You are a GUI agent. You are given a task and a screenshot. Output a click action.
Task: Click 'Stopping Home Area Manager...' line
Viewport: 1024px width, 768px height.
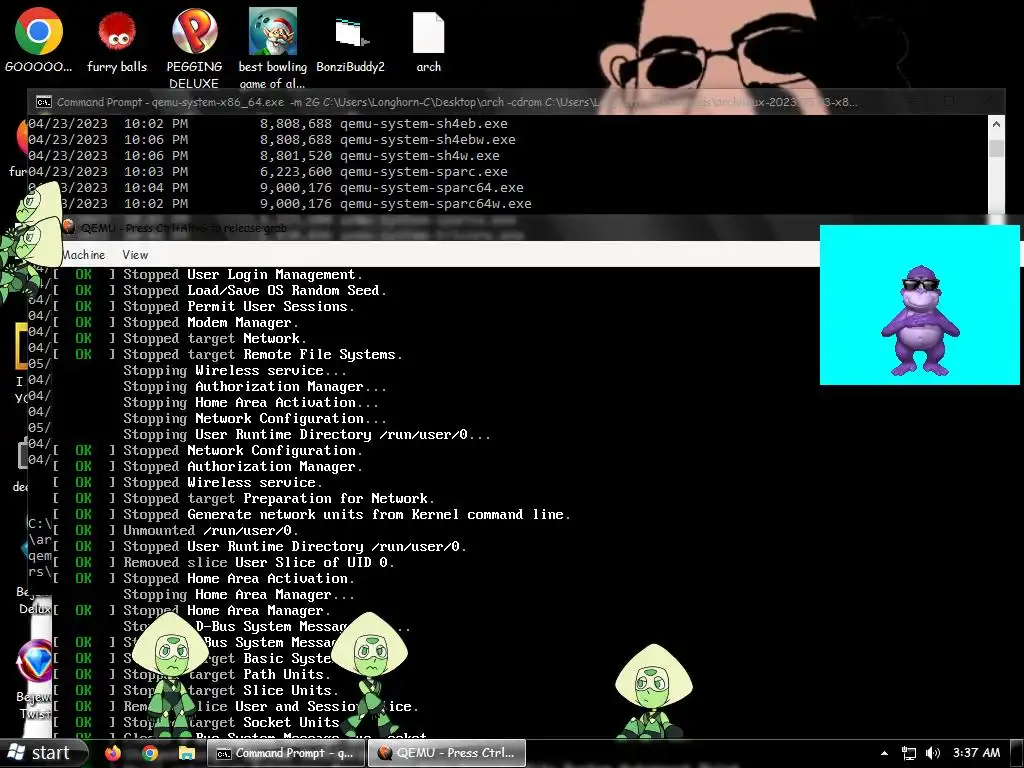click(239, 594)
